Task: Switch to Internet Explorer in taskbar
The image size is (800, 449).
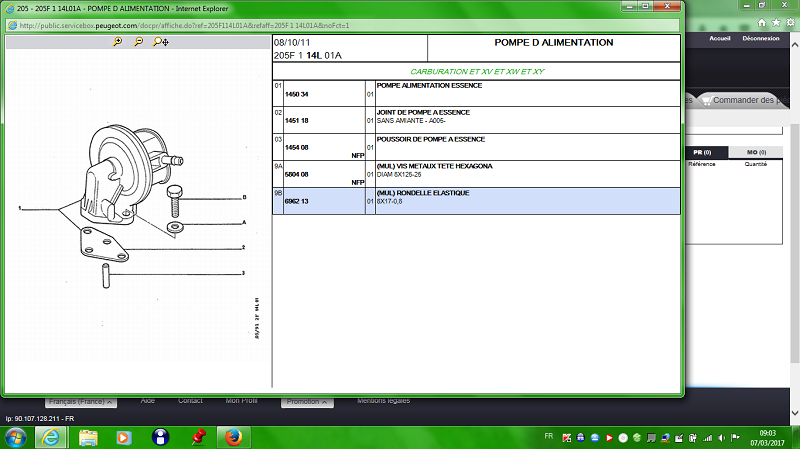Action: [x=51, y=438]
